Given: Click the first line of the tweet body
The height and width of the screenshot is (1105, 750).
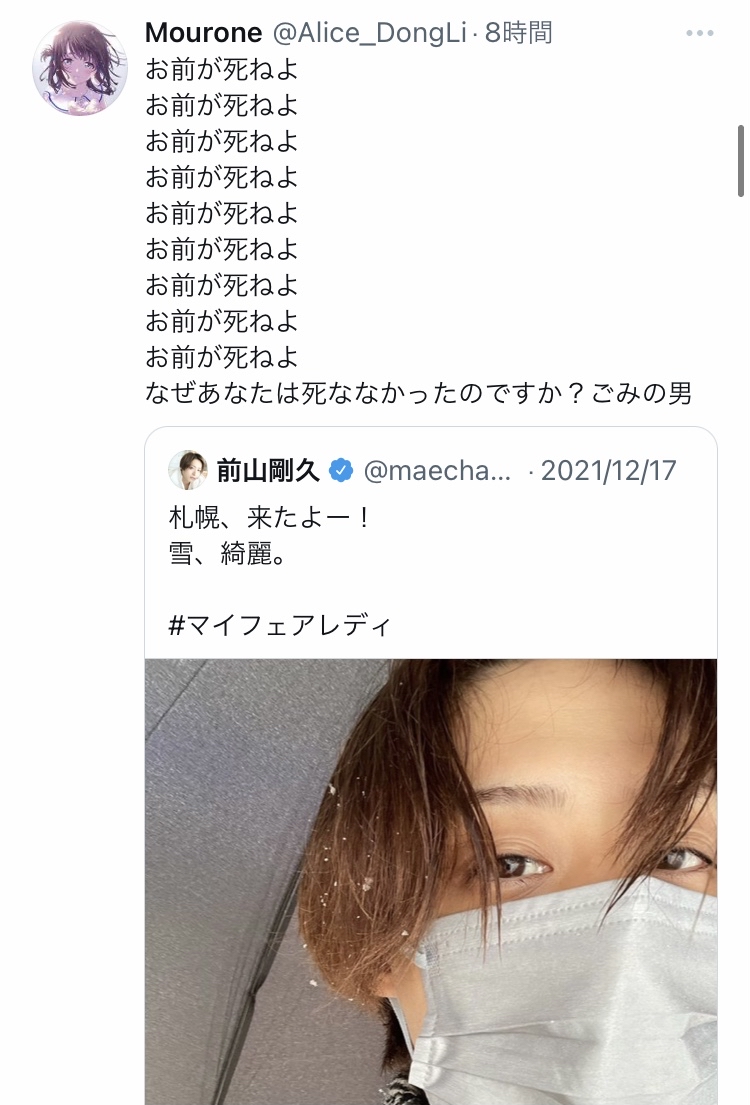Looking at the screenshot, I should click(222, 69).
